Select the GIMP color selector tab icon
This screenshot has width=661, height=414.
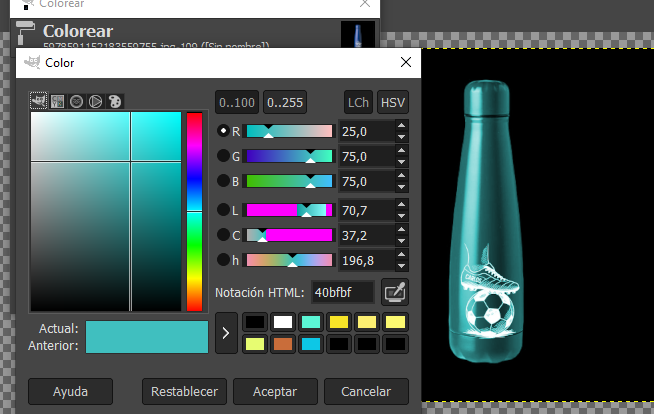pyautogui.click(x=38, y=101)
